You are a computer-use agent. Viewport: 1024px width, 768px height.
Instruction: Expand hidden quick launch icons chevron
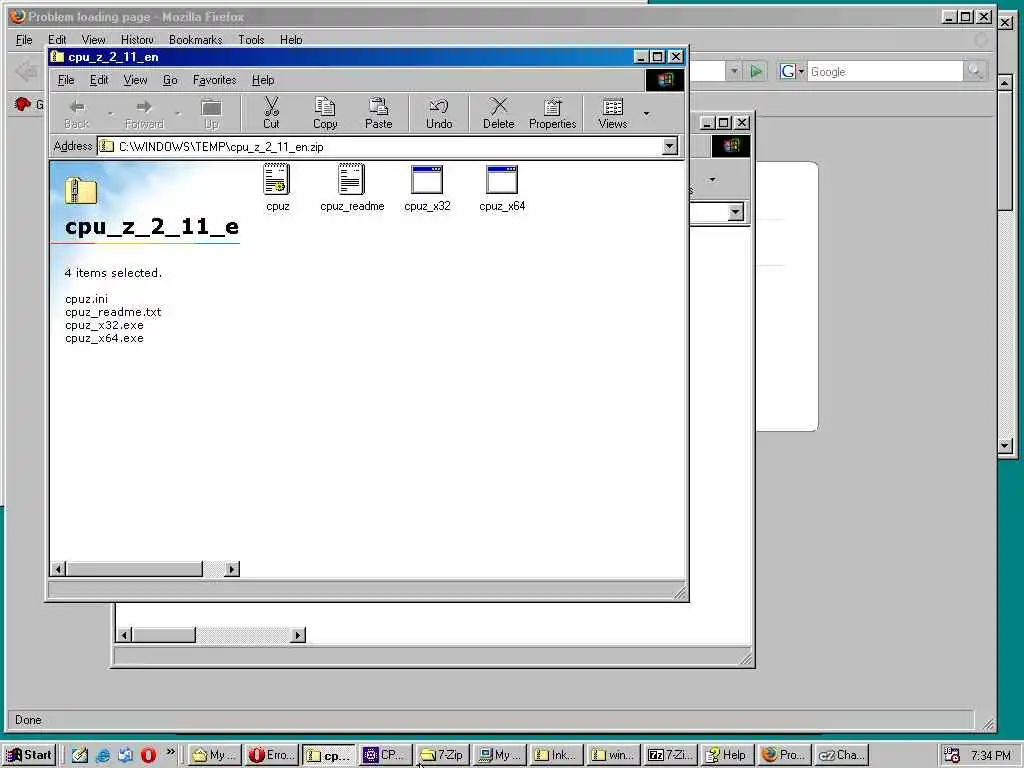(x=170, y=752)
